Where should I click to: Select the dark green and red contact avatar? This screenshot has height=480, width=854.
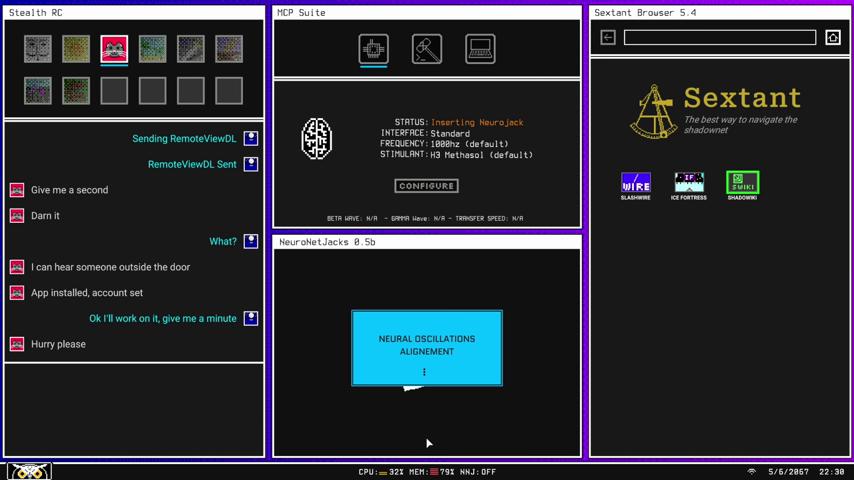76,90
